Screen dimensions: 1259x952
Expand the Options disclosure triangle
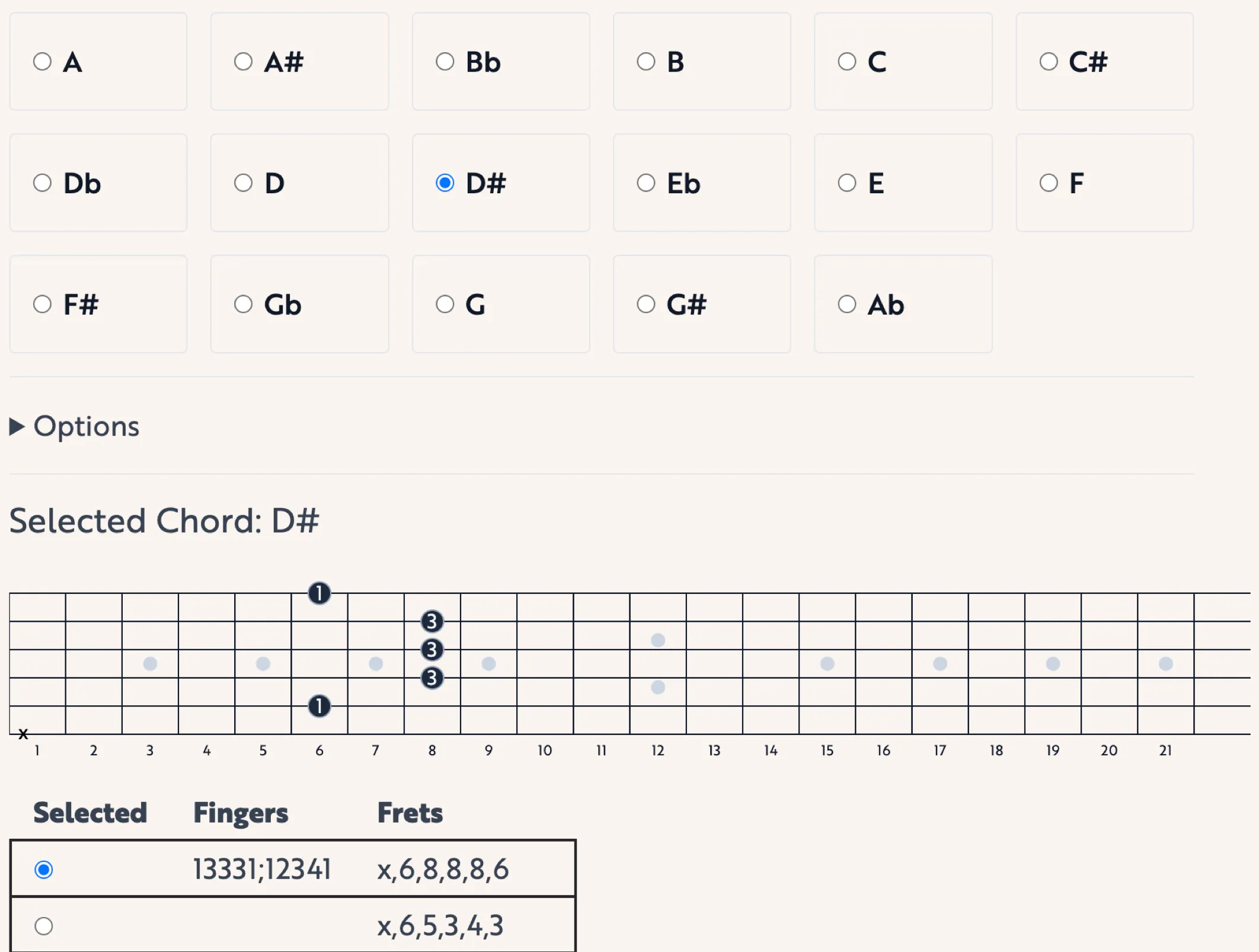click(17, 426)
